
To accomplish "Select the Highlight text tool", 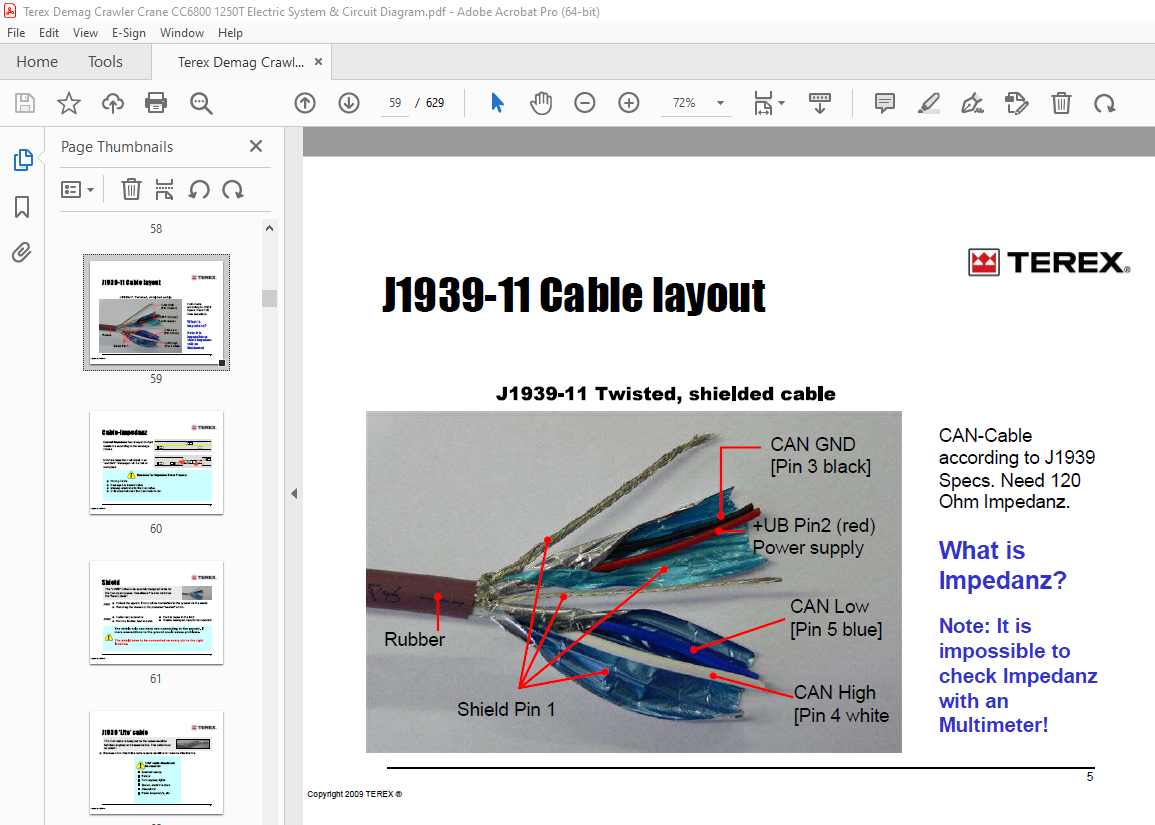I will click(x=929, y=103).
